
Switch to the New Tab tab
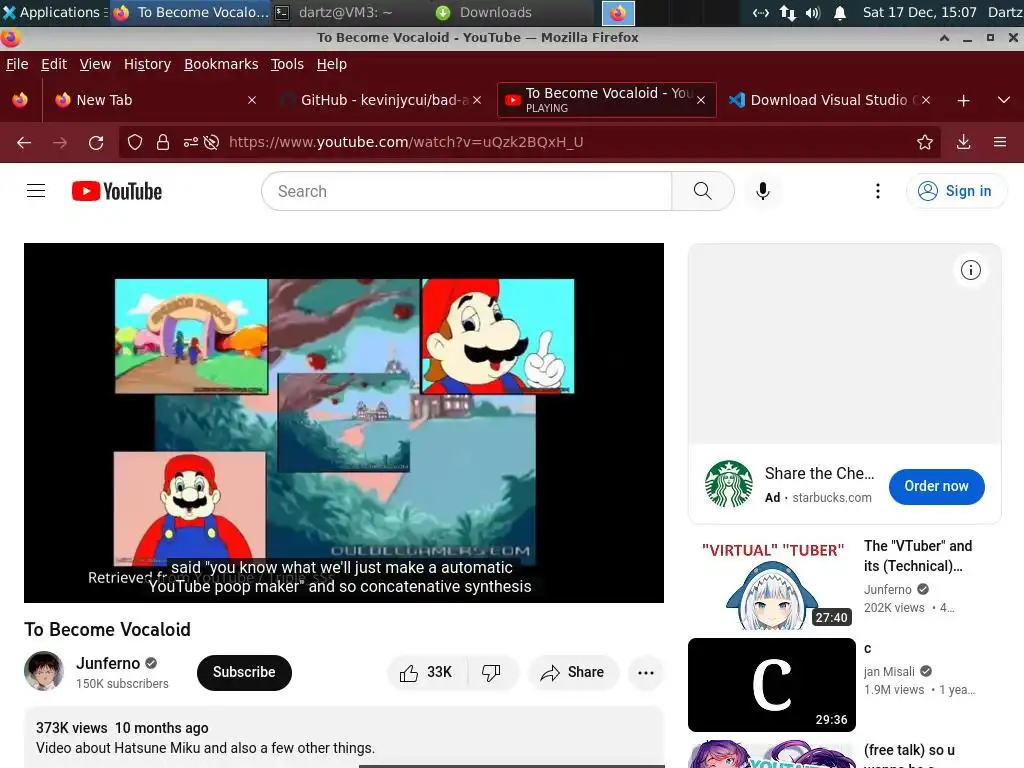pos(155,100)
